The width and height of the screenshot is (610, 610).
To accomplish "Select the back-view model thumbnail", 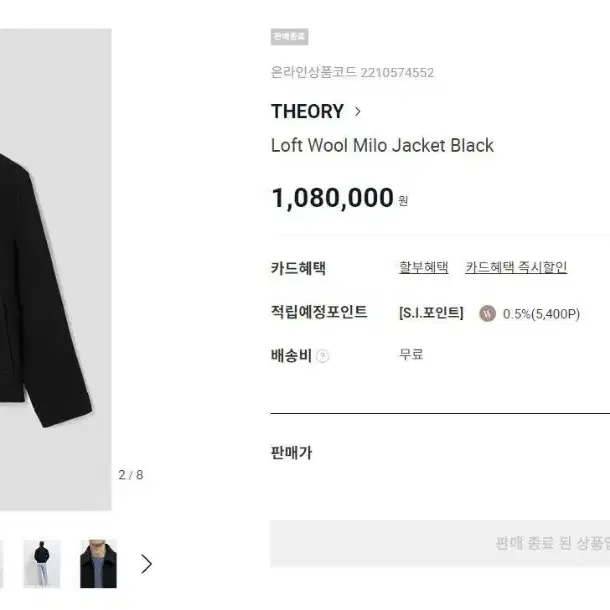I will point(42,564).
